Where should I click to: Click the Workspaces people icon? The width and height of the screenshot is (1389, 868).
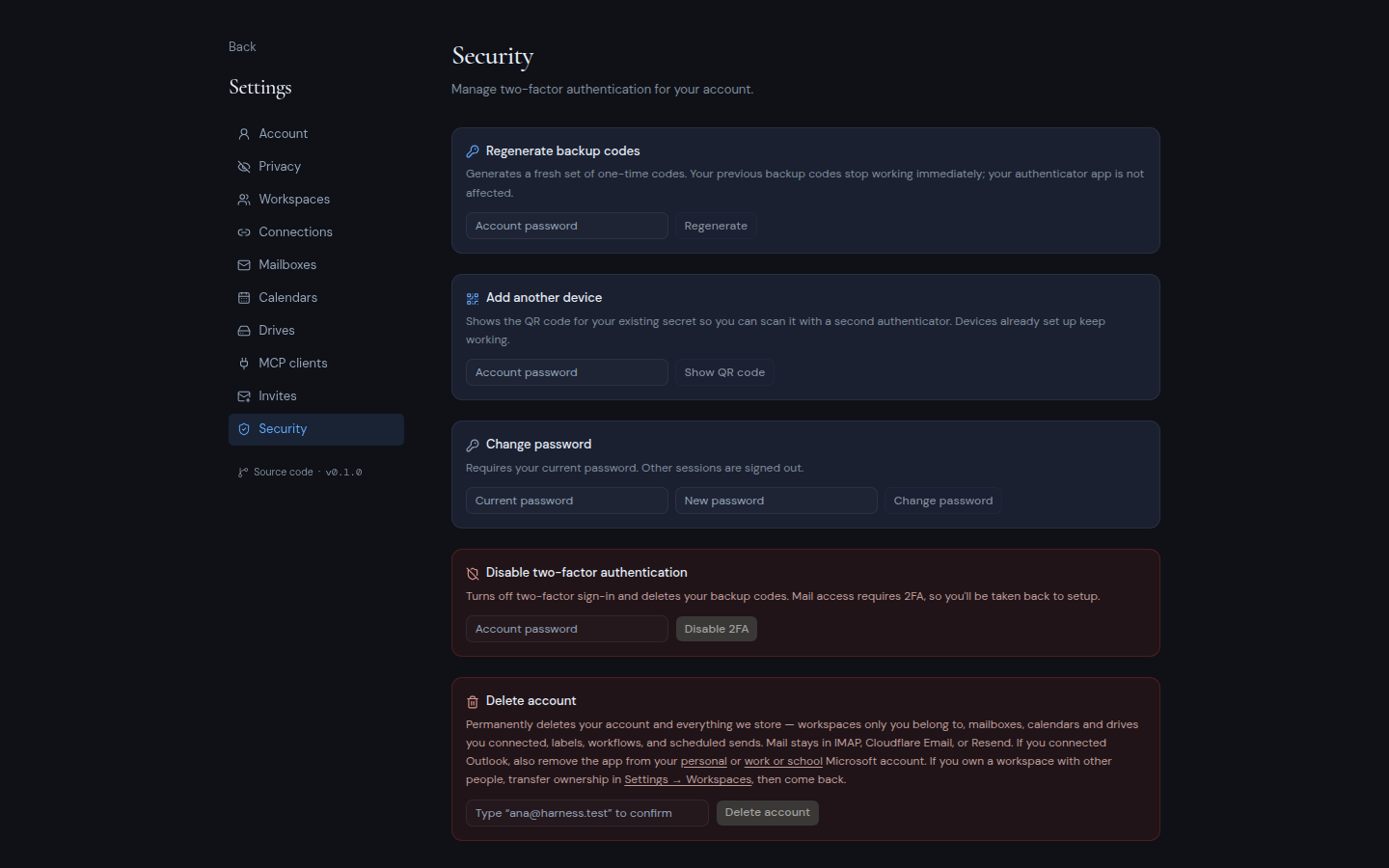point(244,200)
